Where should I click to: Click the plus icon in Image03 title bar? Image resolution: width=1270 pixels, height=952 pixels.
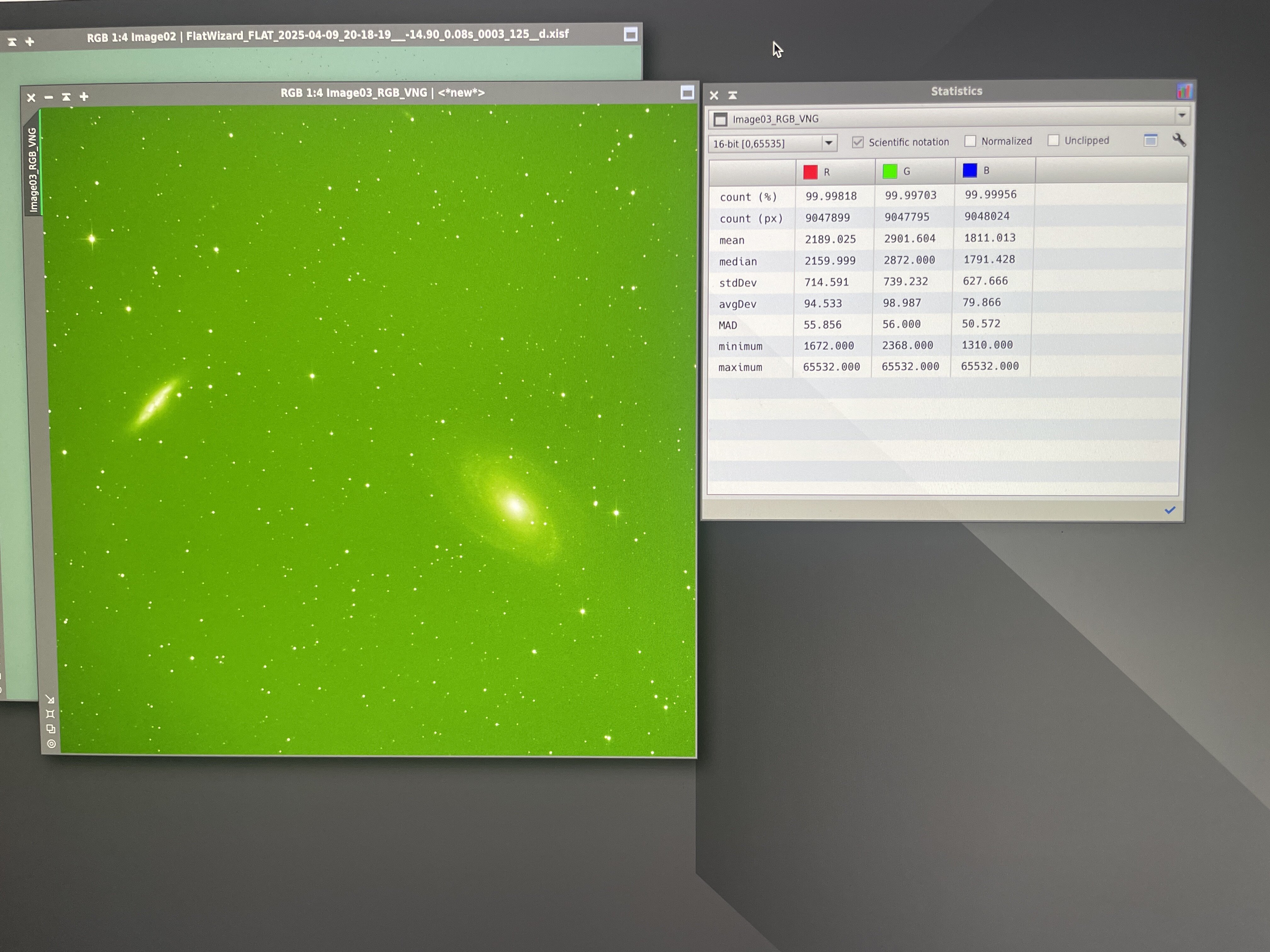[x=84, y=96]
